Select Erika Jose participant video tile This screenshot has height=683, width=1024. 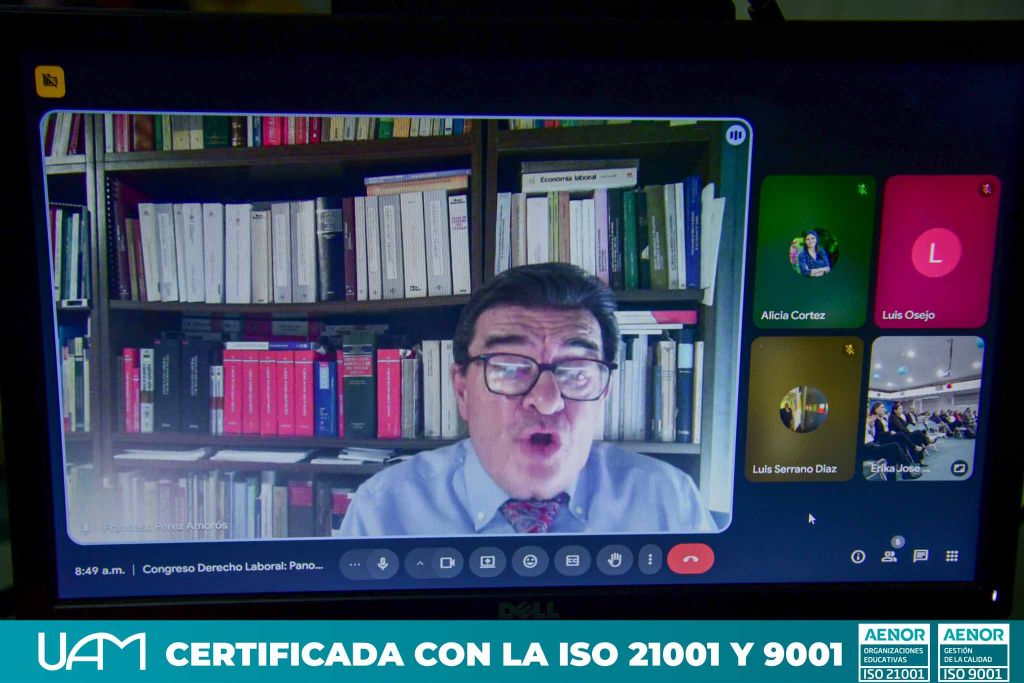coord(924,409)
